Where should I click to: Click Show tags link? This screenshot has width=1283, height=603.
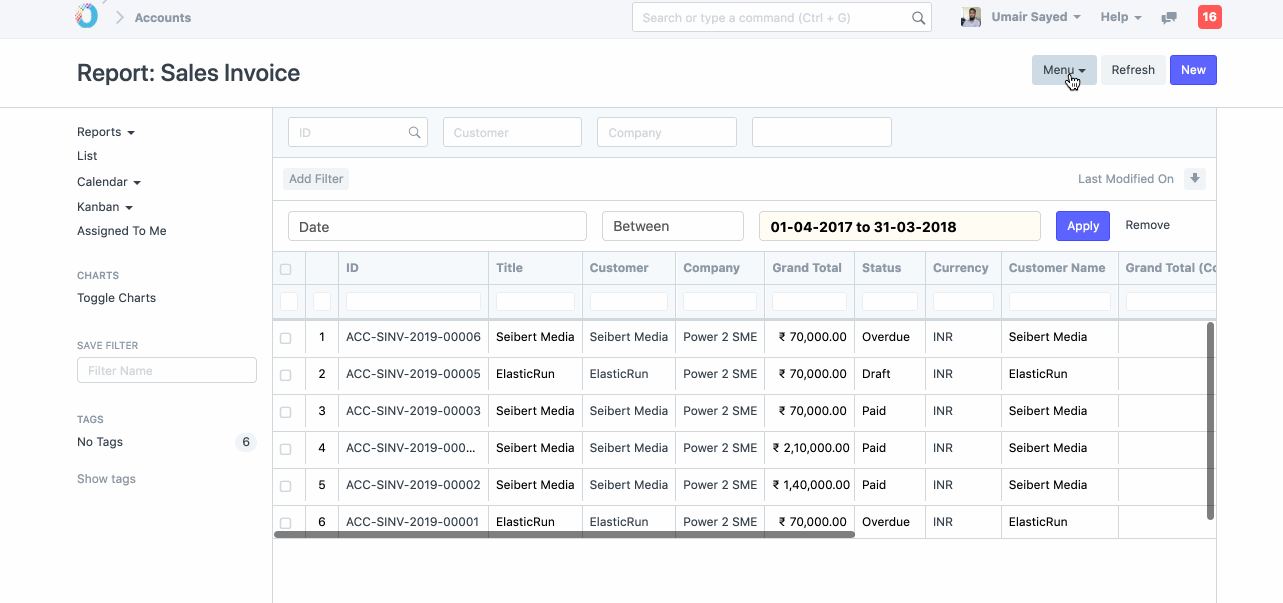(106, 479)
